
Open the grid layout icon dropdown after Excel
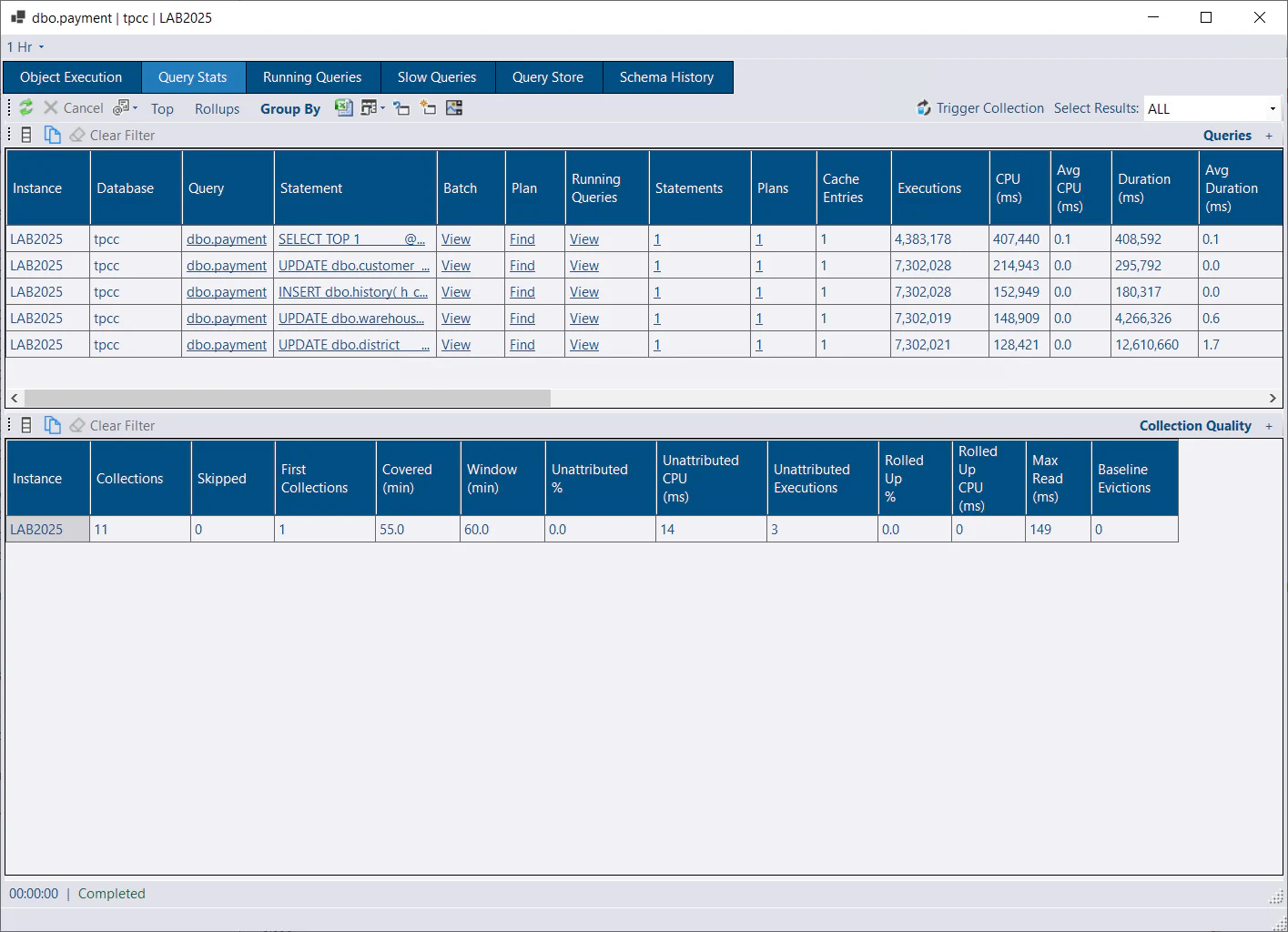[373, 108]
